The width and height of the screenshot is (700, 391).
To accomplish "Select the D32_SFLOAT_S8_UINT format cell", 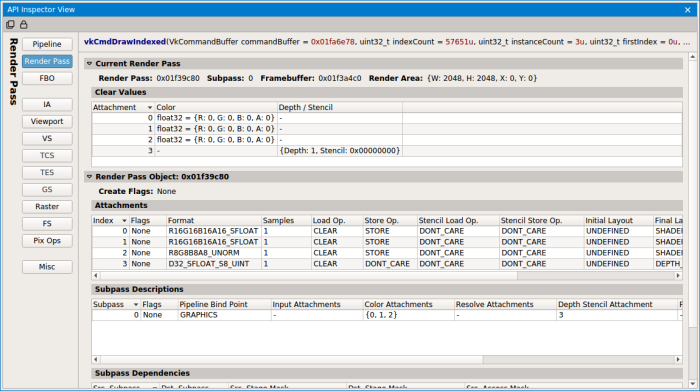I will pyautogui.click(x=213, y=264).
